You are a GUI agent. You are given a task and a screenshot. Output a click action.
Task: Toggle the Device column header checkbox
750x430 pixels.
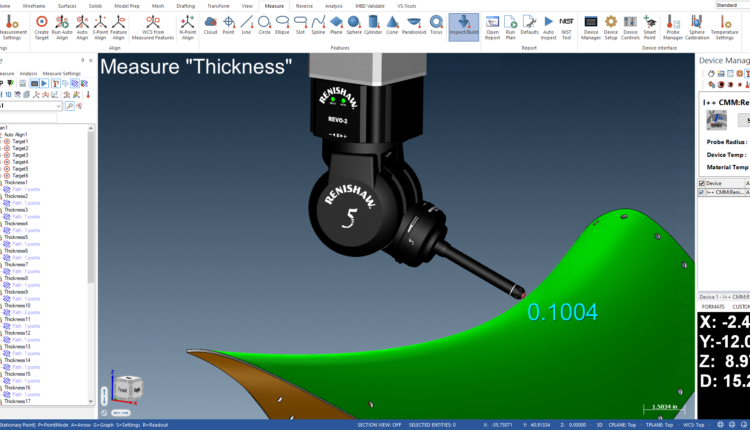(x=702, y=183)
